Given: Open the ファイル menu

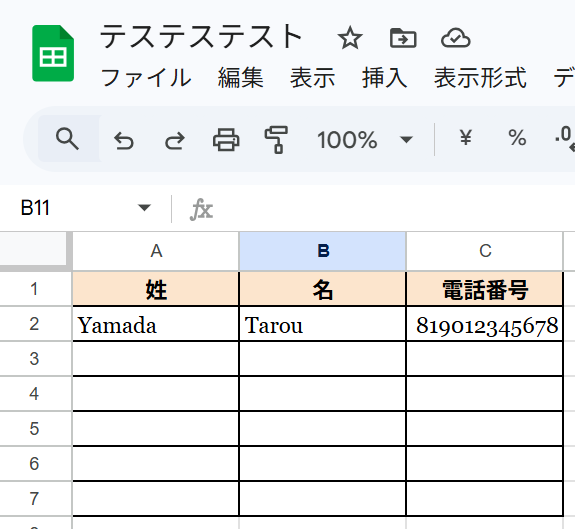Looking at the screenshot, I should 146,78.
